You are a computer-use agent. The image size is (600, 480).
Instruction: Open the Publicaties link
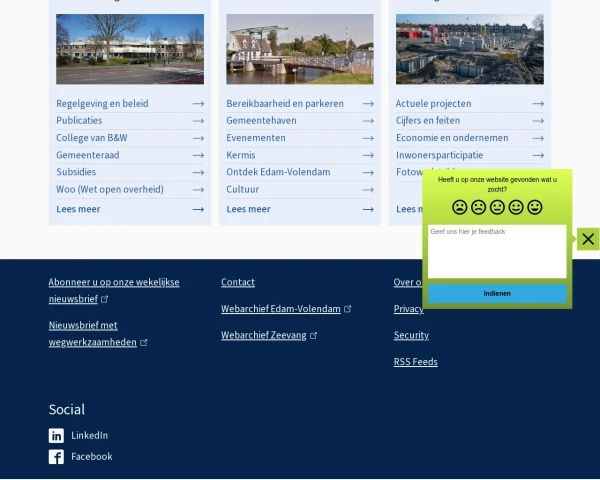click(x=79, y=120)
